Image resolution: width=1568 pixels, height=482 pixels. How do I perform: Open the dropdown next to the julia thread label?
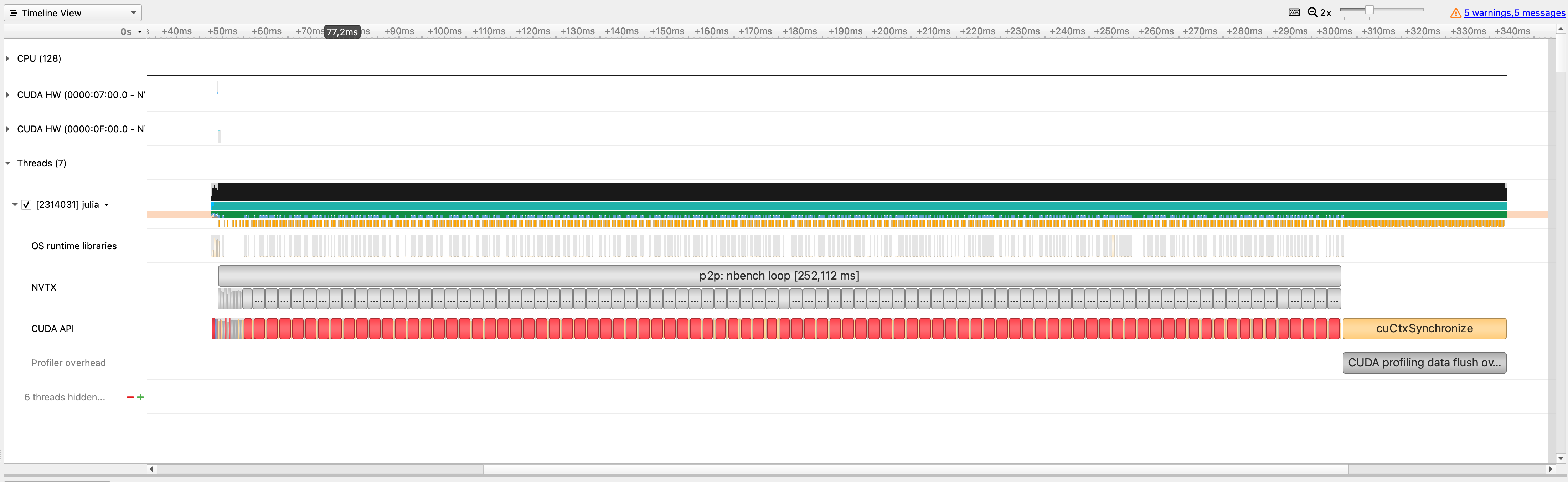107,205
